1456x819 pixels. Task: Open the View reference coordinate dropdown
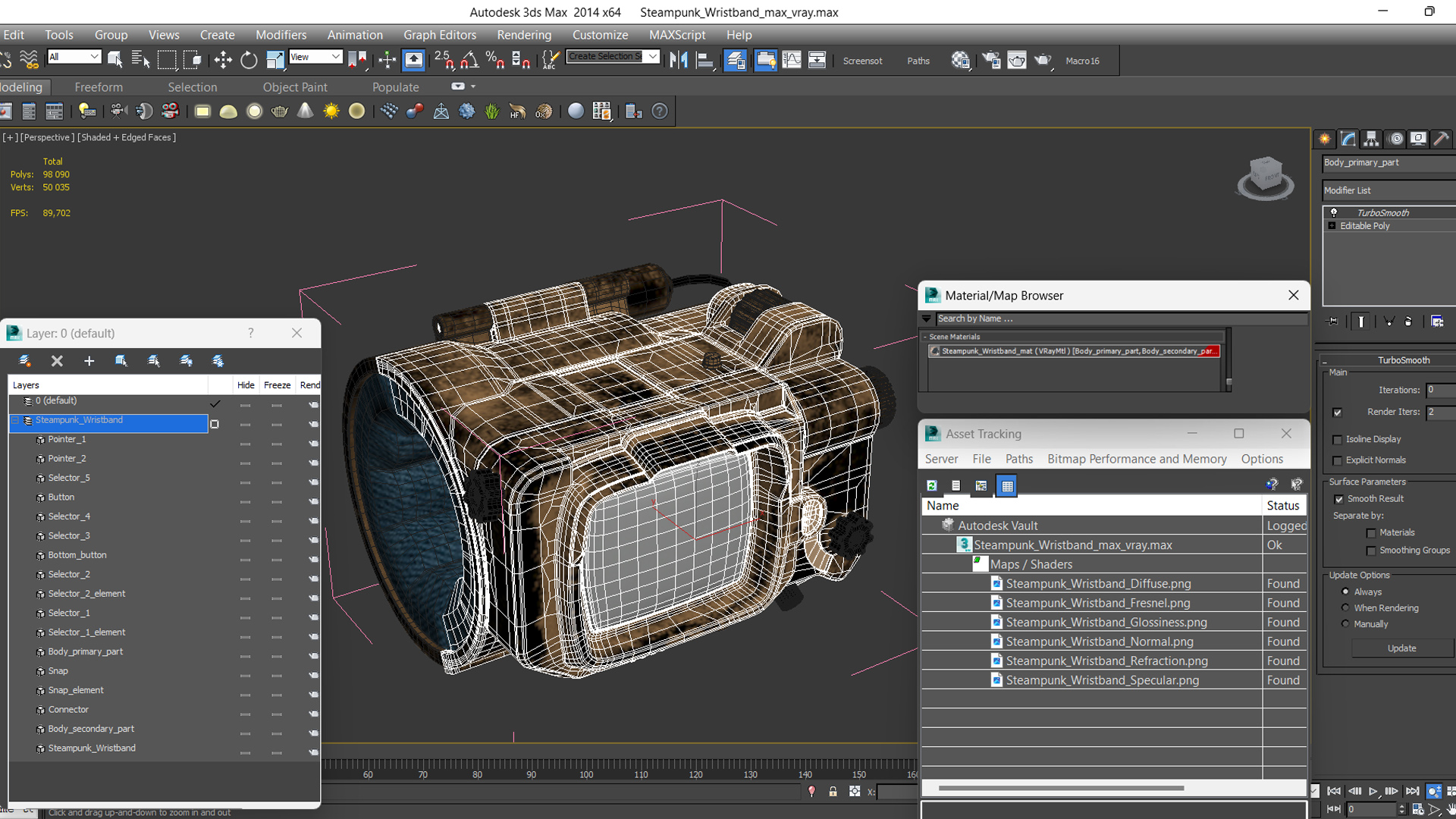pyautogui.click(x=315, y=57)
